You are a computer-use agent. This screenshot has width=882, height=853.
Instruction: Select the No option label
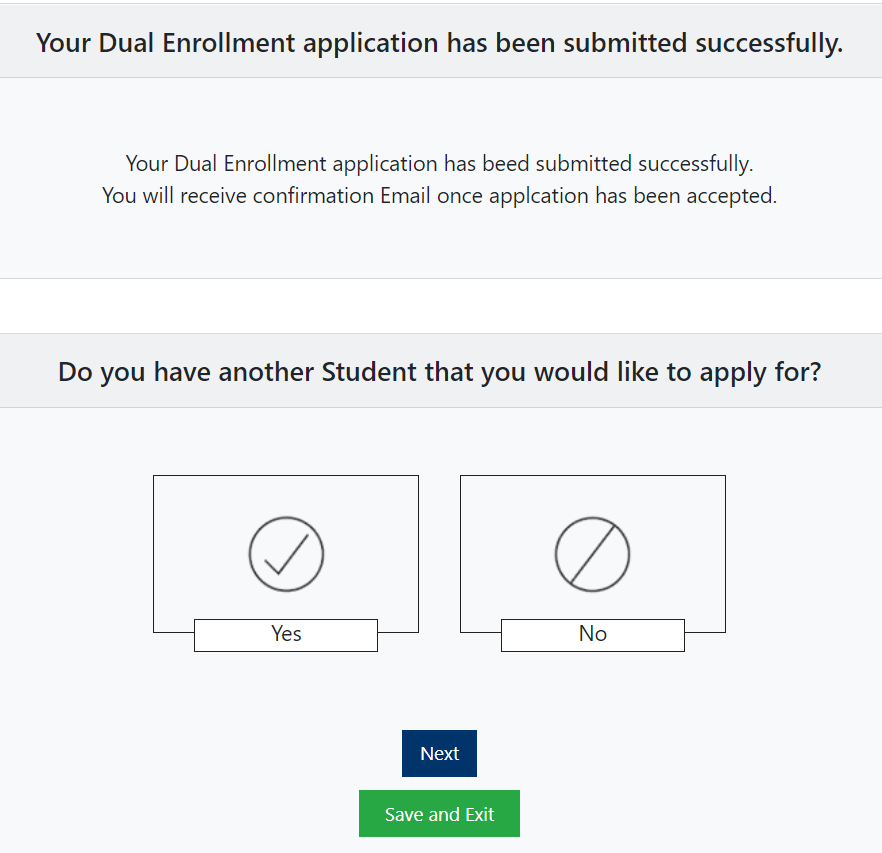[592, 634]
